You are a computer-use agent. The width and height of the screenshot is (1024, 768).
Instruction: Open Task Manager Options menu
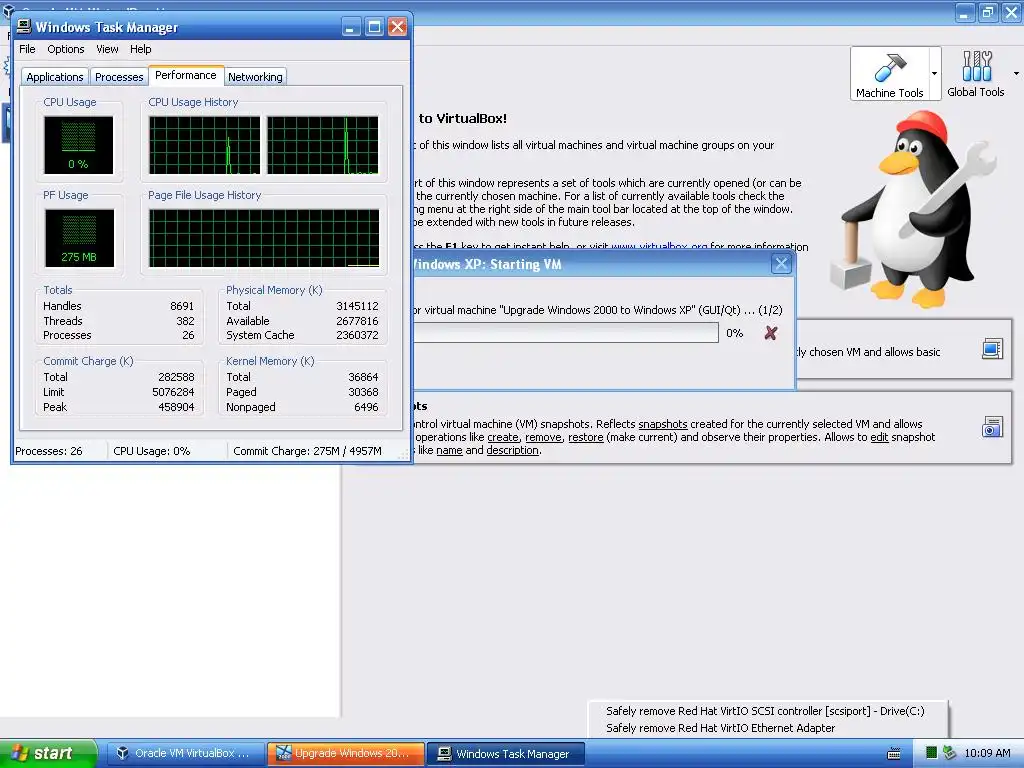pos(65,49)
